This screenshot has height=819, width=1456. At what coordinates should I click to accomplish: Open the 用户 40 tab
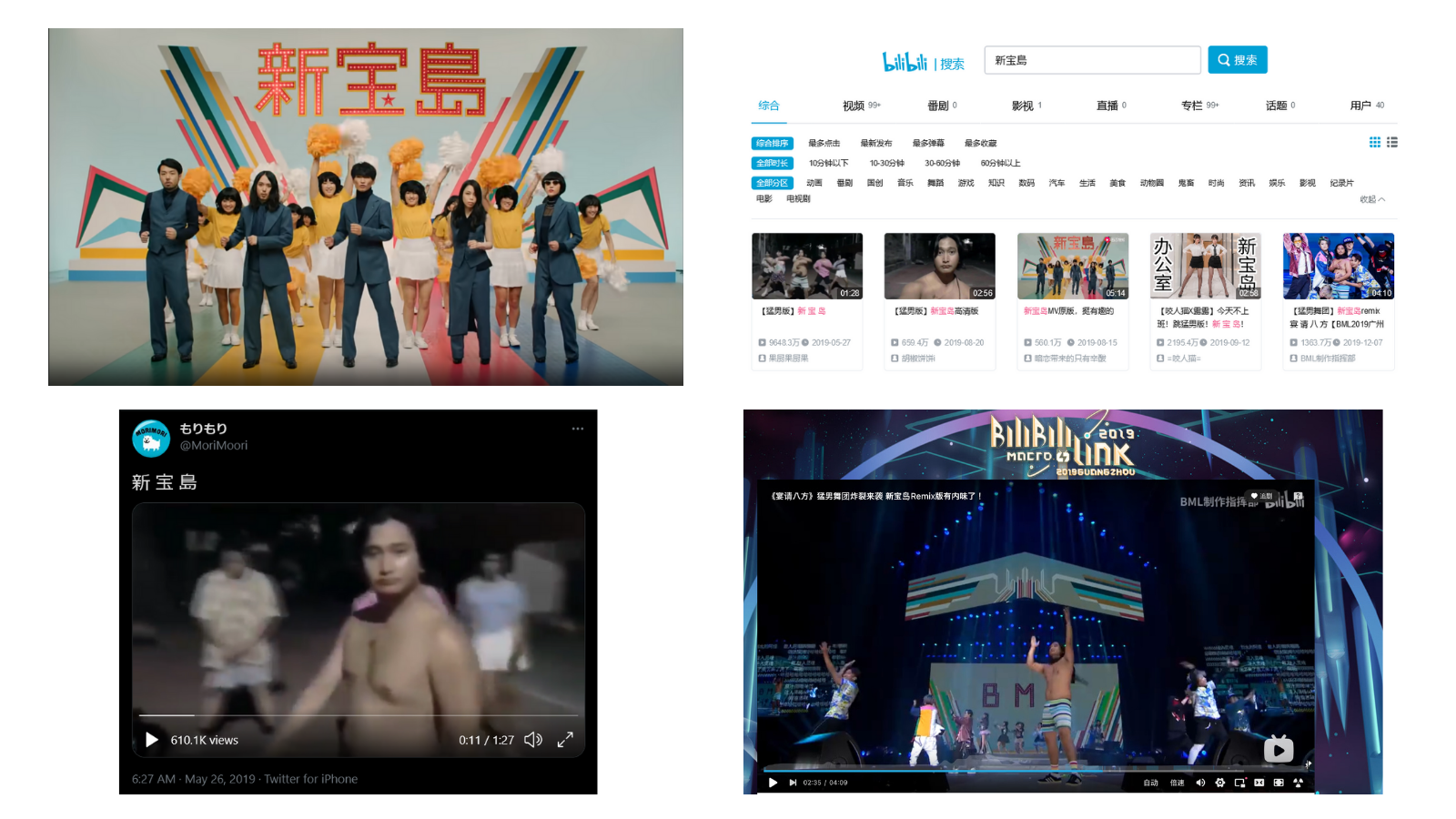coord(1367,106)
